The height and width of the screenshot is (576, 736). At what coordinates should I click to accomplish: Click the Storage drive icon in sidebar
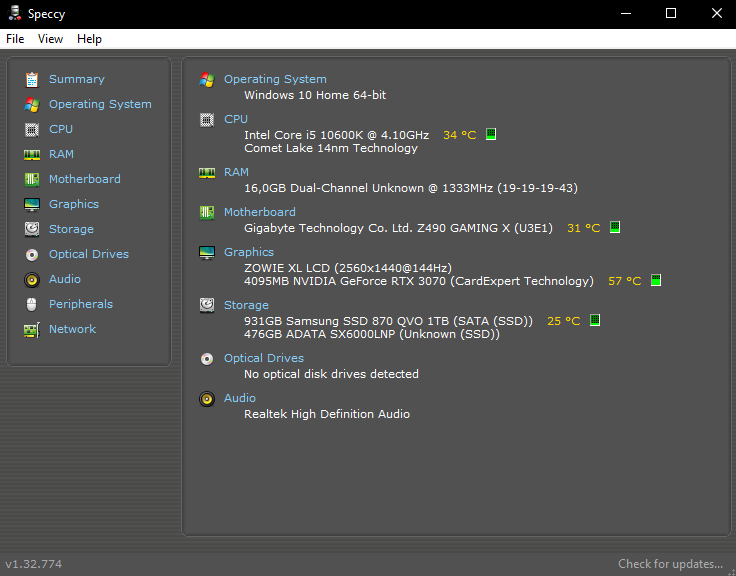[x=32, y=229]
